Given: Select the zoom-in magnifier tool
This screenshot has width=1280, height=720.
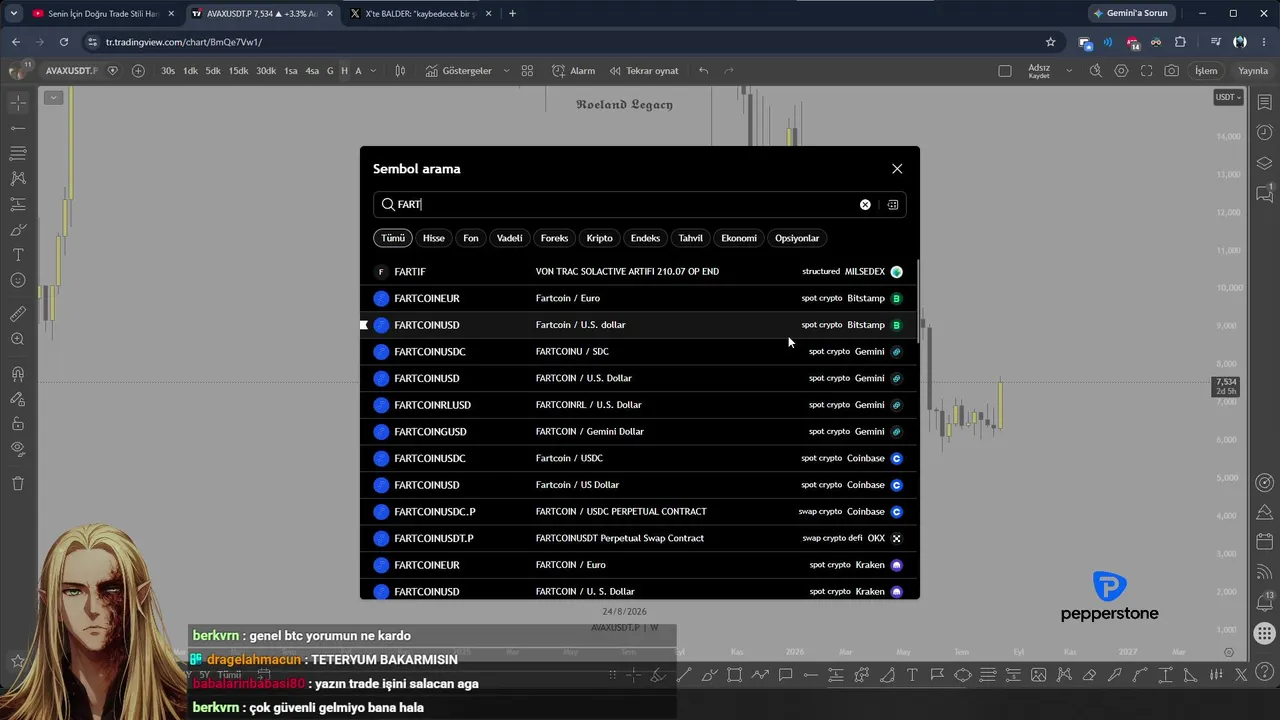Looking at the screenshot, I should click(18, 340).
